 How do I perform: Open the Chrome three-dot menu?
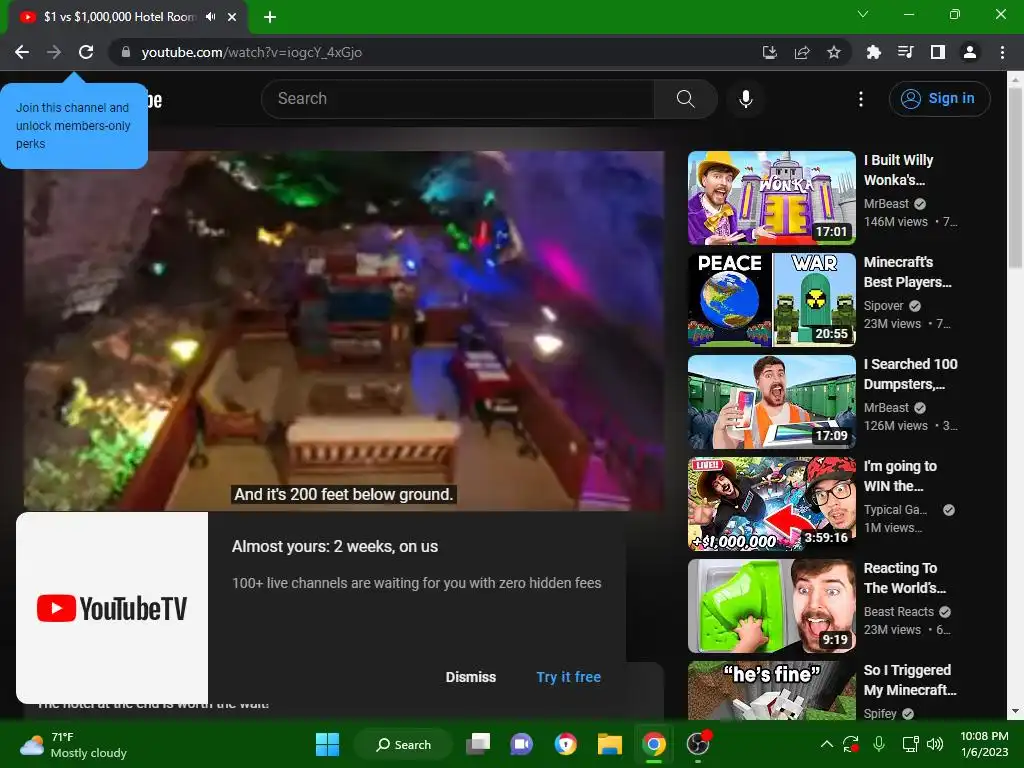pos(1002,52)
